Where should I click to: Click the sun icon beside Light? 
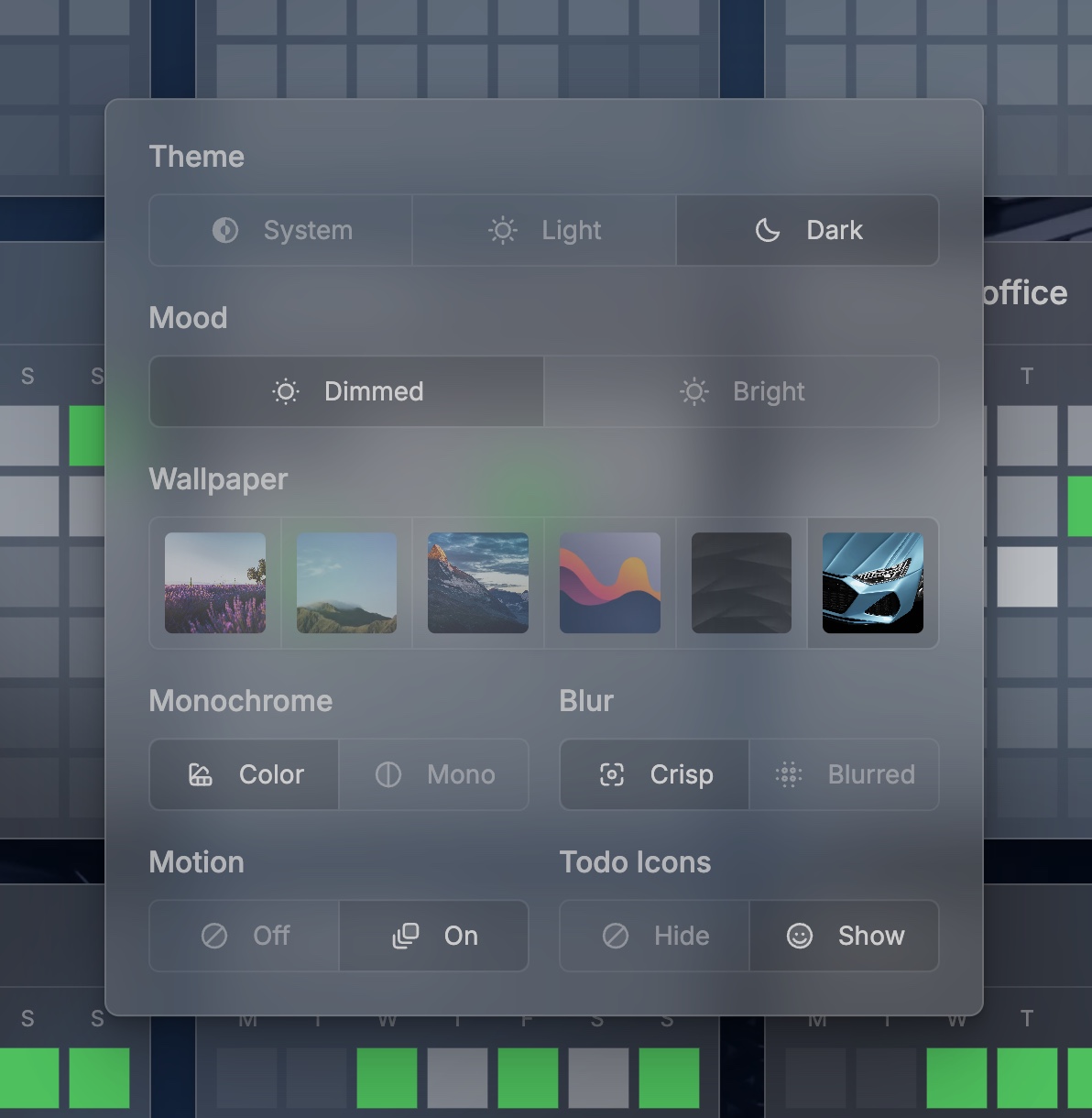[x=503, y=230]
